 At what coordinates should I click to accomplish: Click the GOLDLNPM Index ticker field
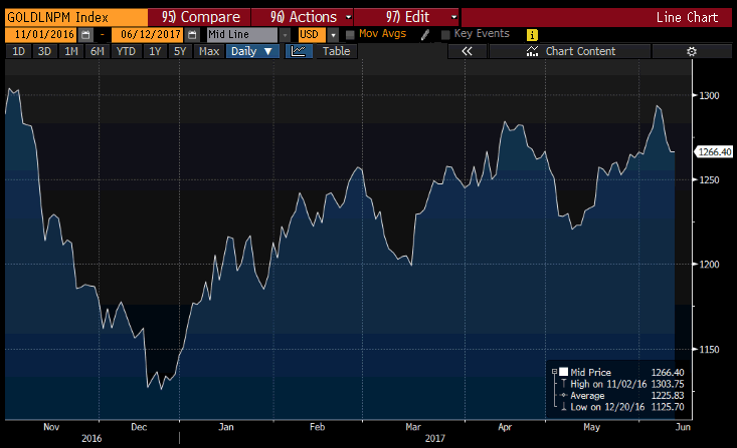[76, 17]
